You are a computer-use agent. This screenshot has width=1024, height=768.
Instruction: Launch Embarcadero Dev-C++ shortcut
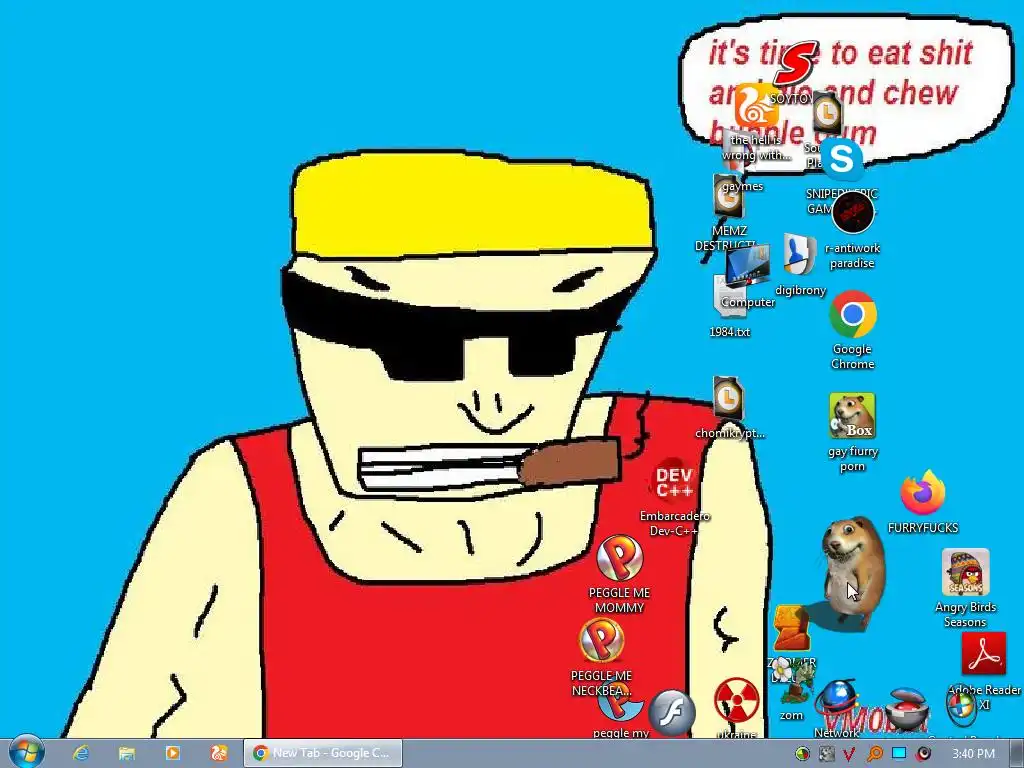674,482
